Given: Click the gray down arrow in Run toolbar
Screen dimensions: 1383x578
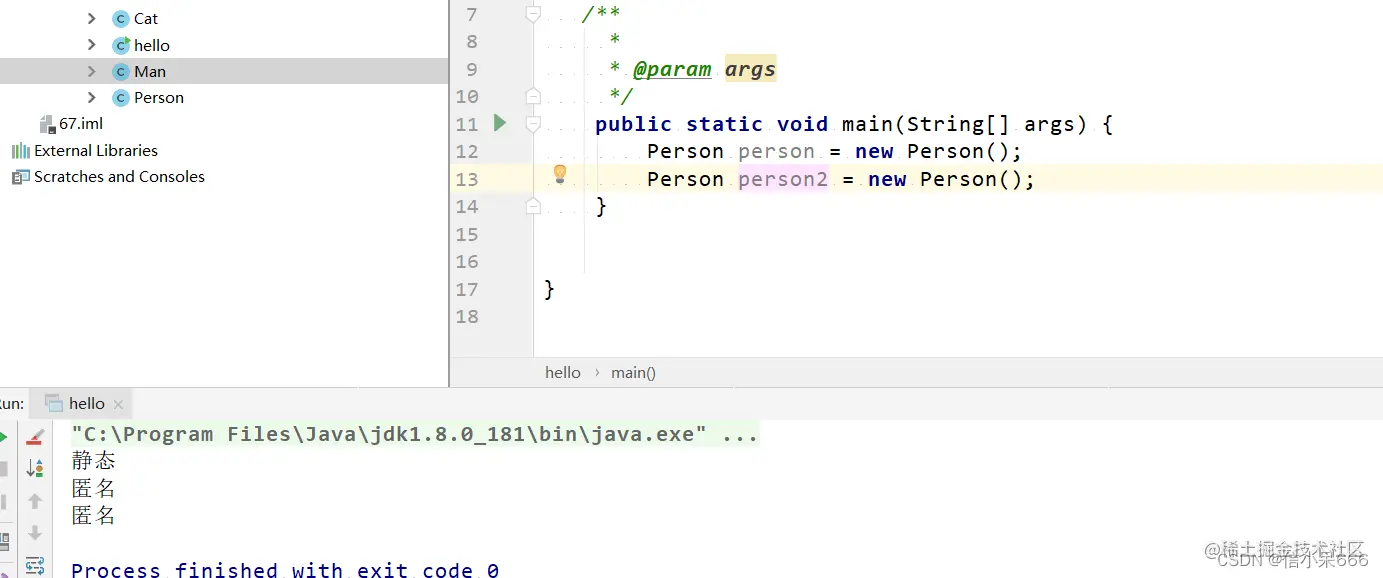Looking at the screenshot, I should coord(35,532).
